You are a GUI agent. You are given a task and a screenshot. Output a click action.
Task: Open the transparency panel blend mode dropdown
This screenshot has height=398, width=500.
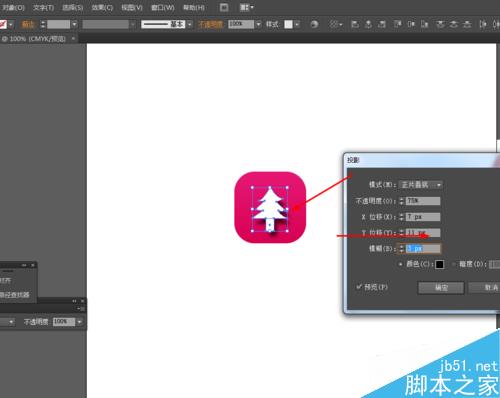pyautogui.click(x=7, y=322)
